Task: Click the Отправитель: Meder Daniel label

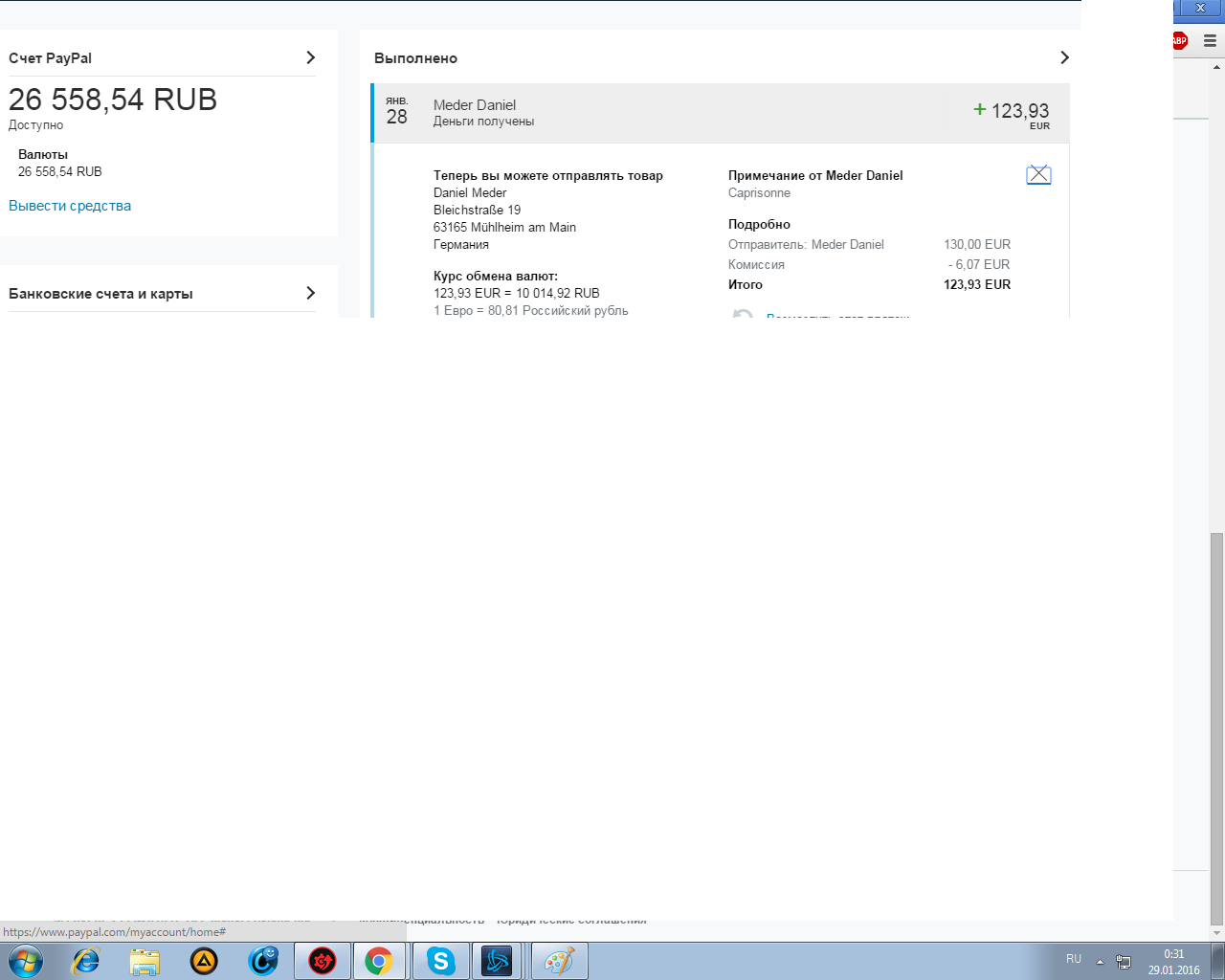Action: point(806,244)
